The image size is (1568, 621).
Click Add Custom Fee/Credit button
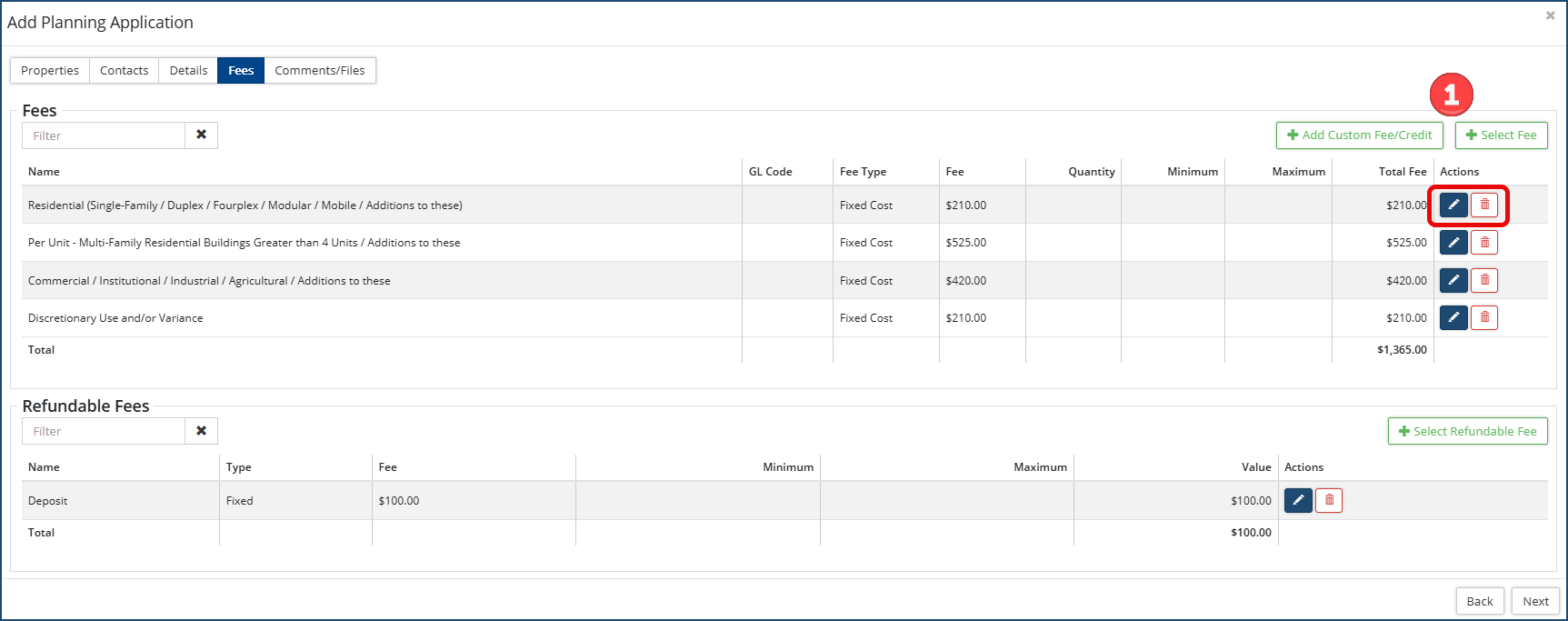click(x=1359, y=135)
